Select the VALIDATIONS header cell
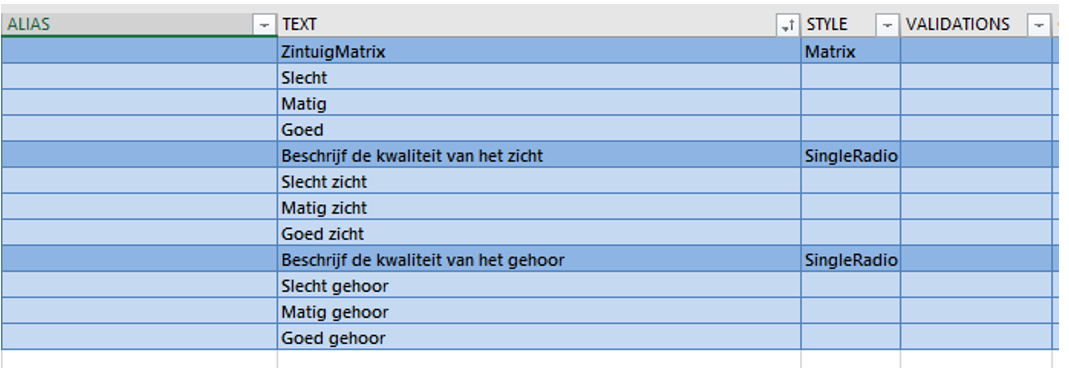This screenshot has height=368, width=1069. point(976,25)
